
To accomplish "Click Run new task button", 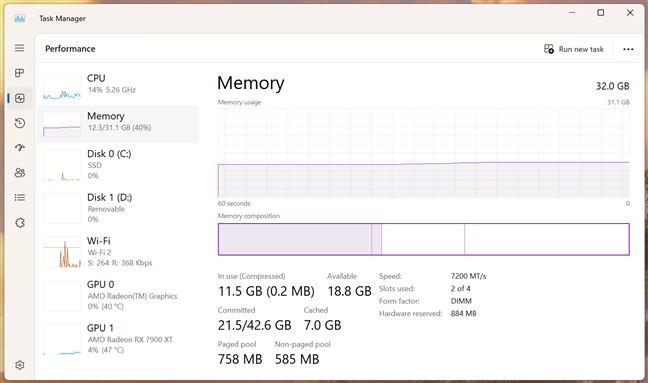I will pyautogui.click(x=574, y=49).
